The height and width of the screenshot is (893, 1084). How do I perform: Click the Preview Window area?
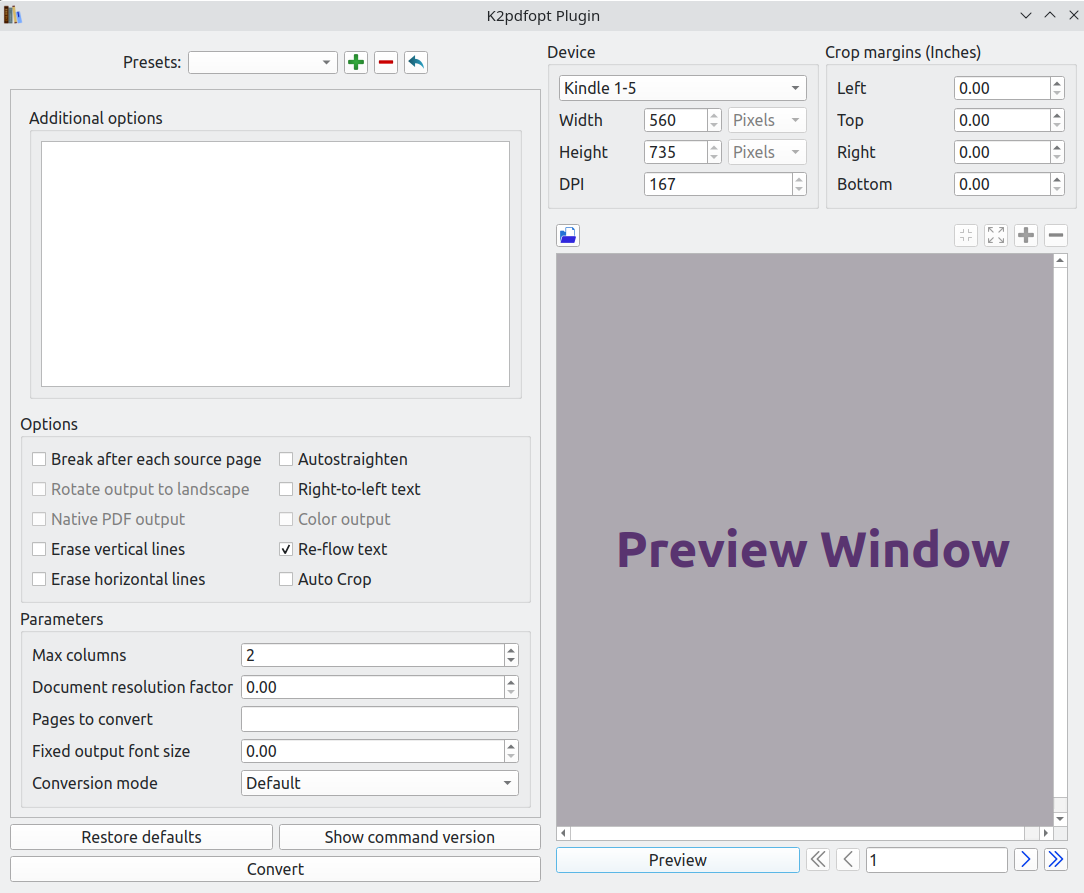(805, 539)
